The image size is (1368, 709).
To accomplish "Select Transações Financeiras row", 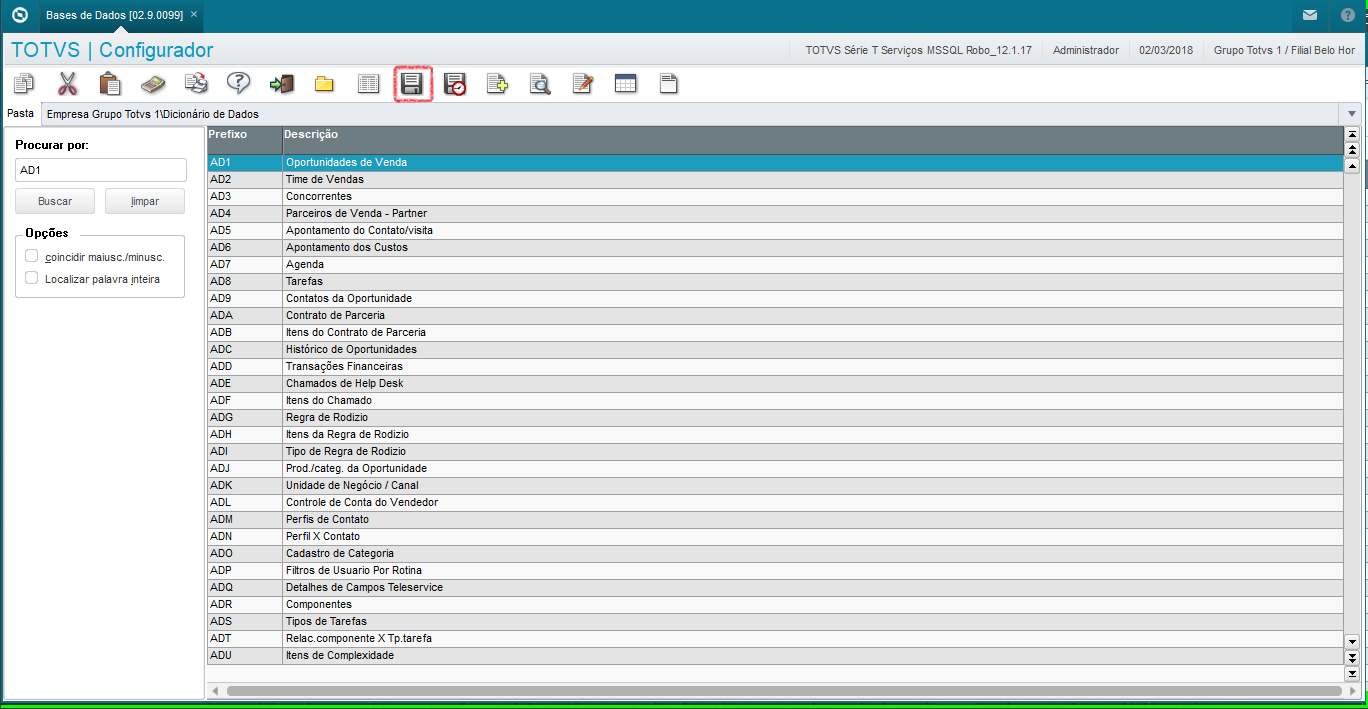I will click(x=774, y=366).
